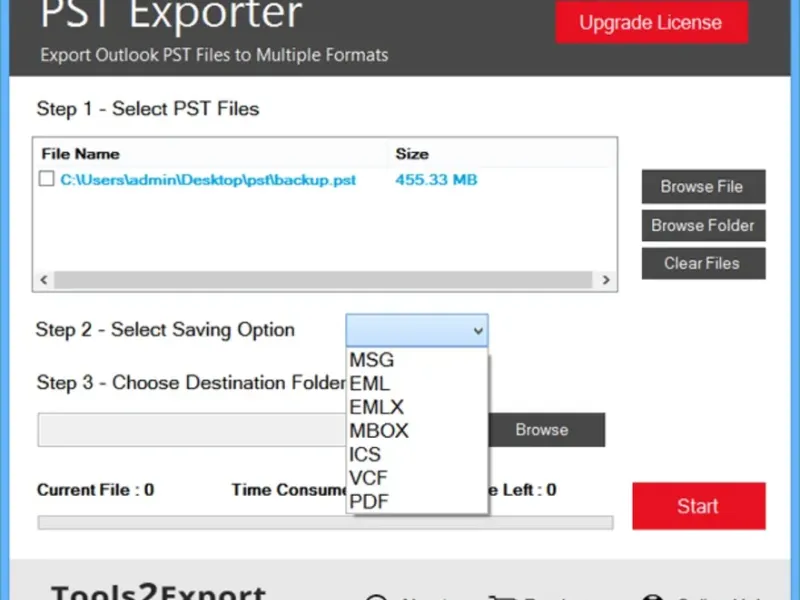800x600 pixels.
Task: Select PDF as the saving format
Action: [x=417, y=502]
